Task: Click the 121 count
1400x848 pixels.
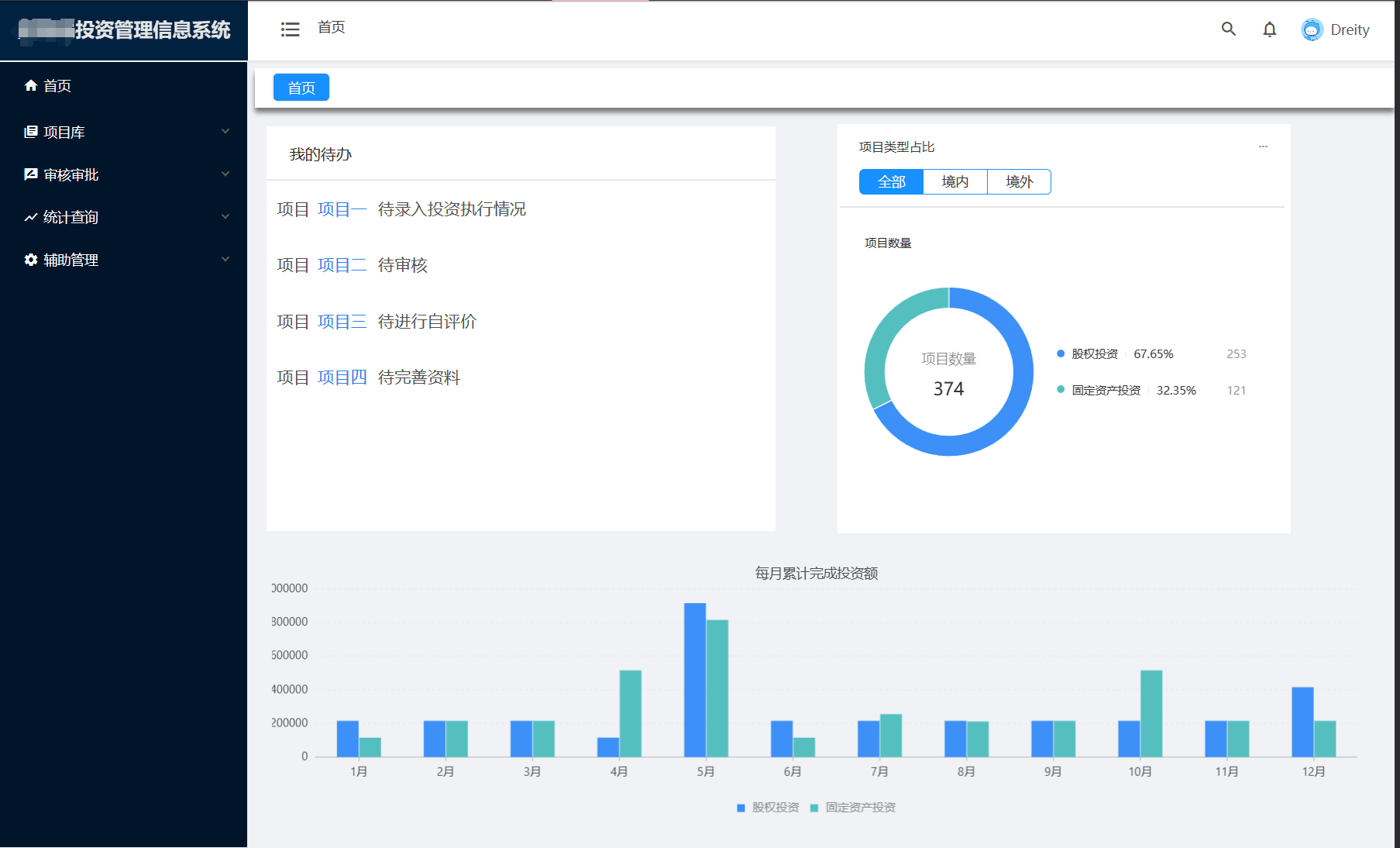Action: click(1237, 390)
